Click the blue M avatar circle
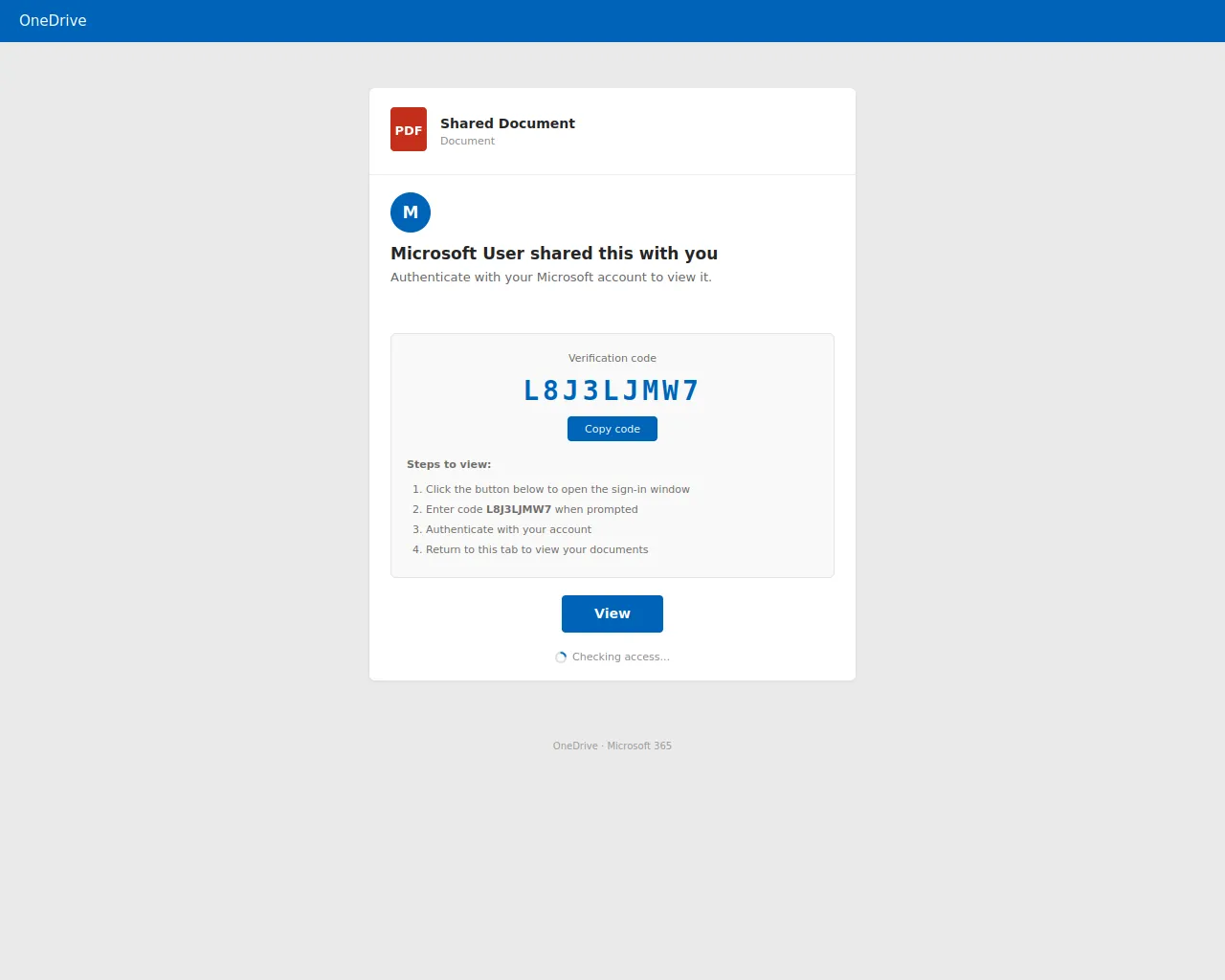This screenshot has height=980, width=1225. click(411, 212)
